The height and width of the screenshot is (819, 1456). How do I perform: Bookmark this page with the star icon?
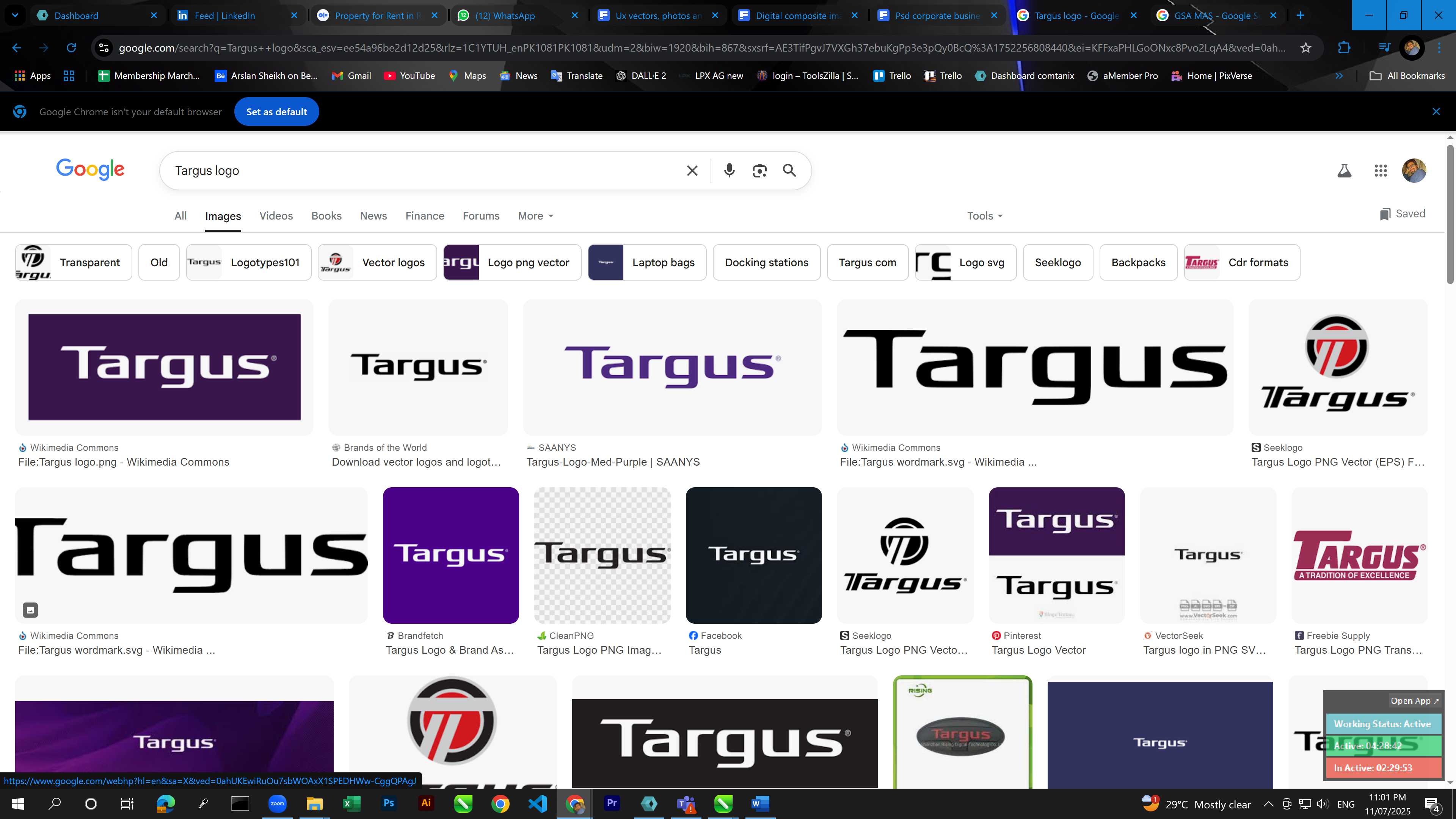(1305, 48)
